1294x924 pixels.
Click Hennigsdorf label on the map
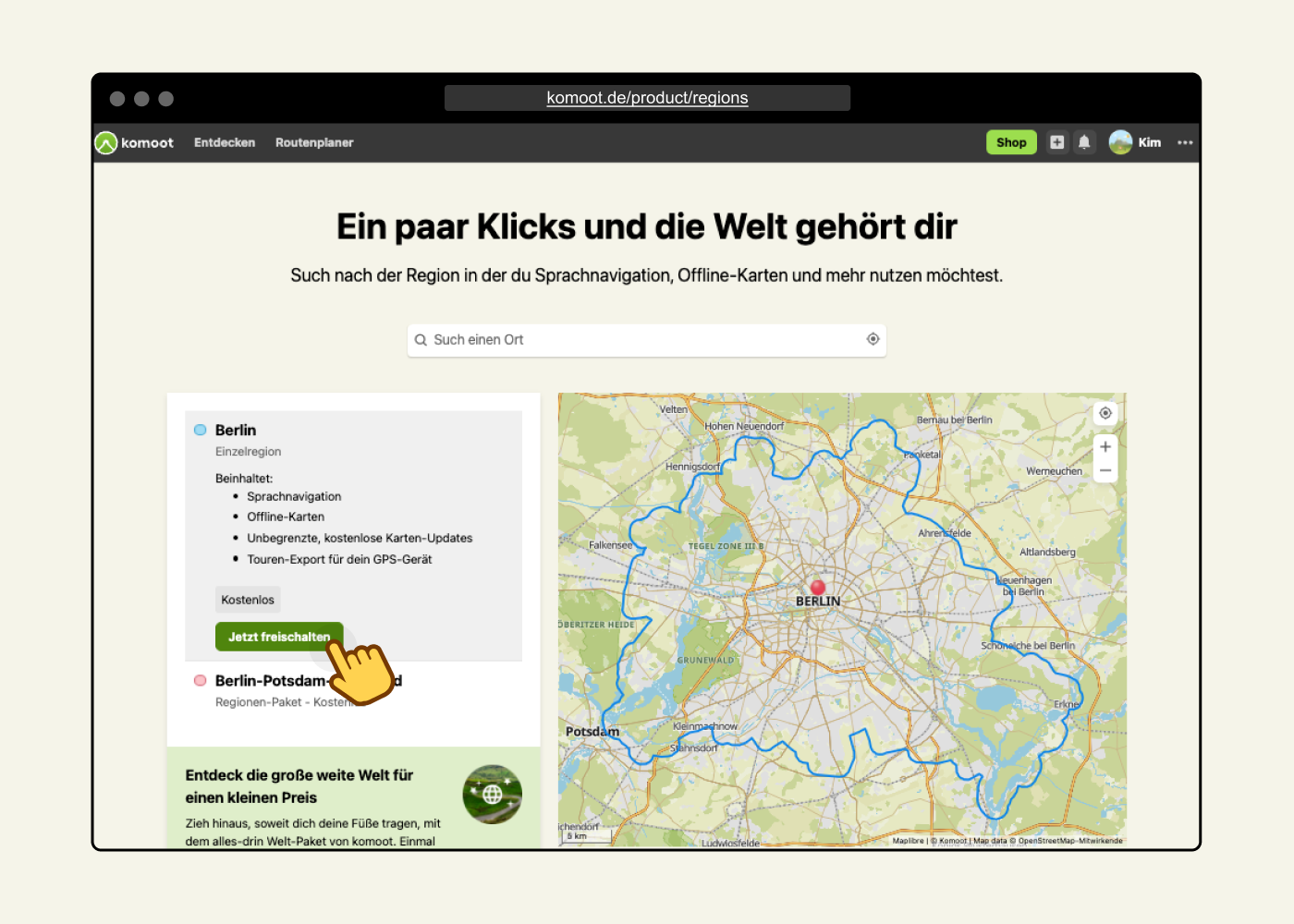pyautogui.click(x=692, y=467)
